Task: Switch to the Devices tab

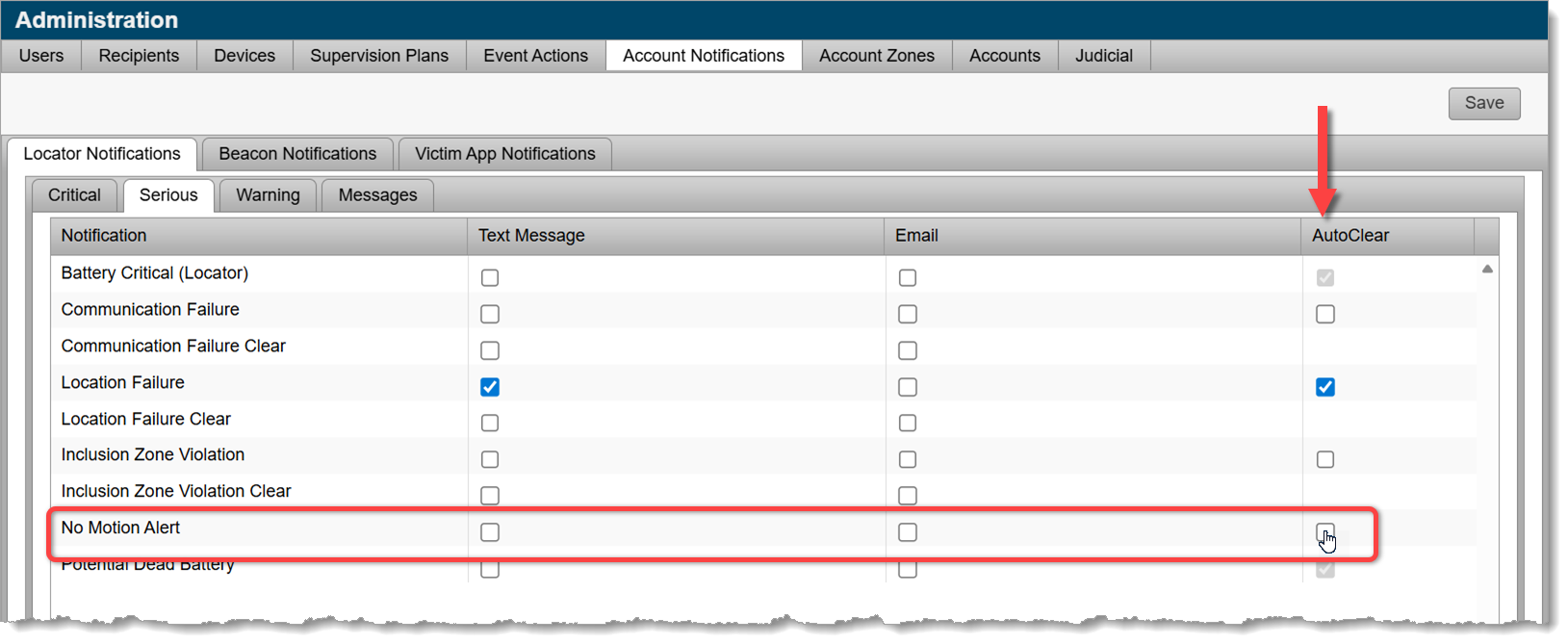Action: click(244, 56)
